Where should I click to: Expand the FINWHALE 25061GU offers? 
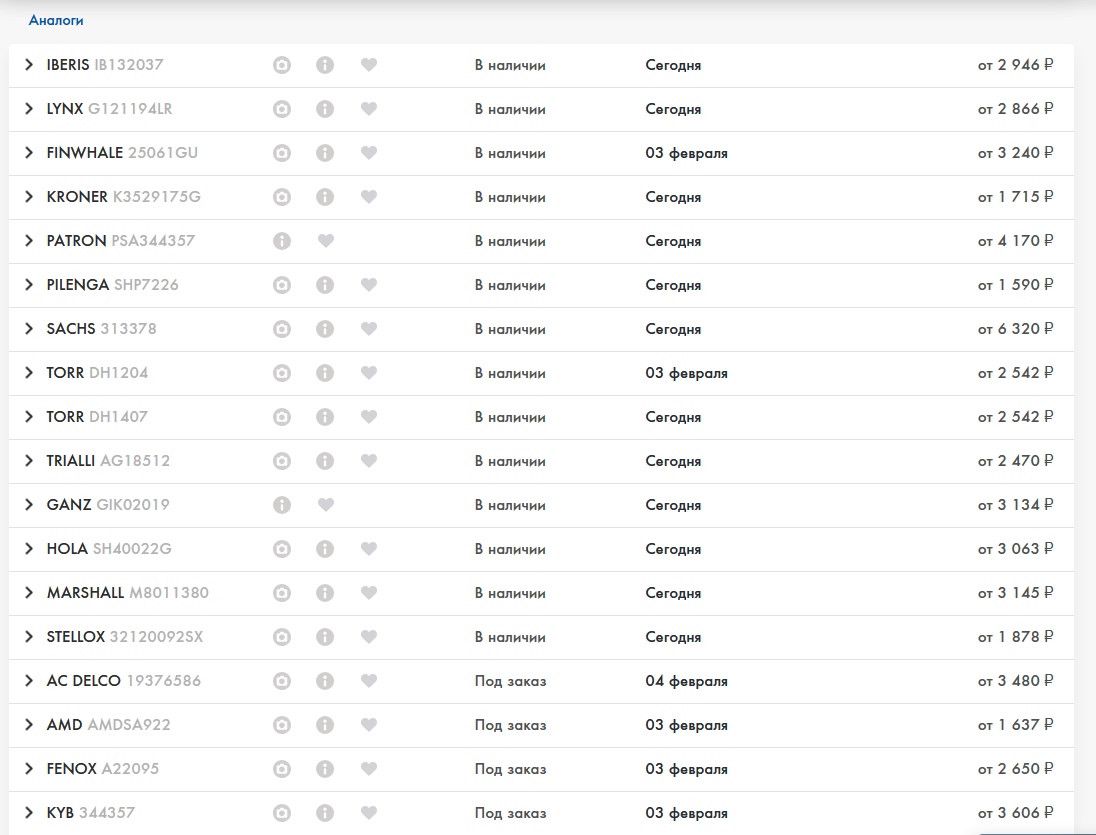(x=29, y=153)
